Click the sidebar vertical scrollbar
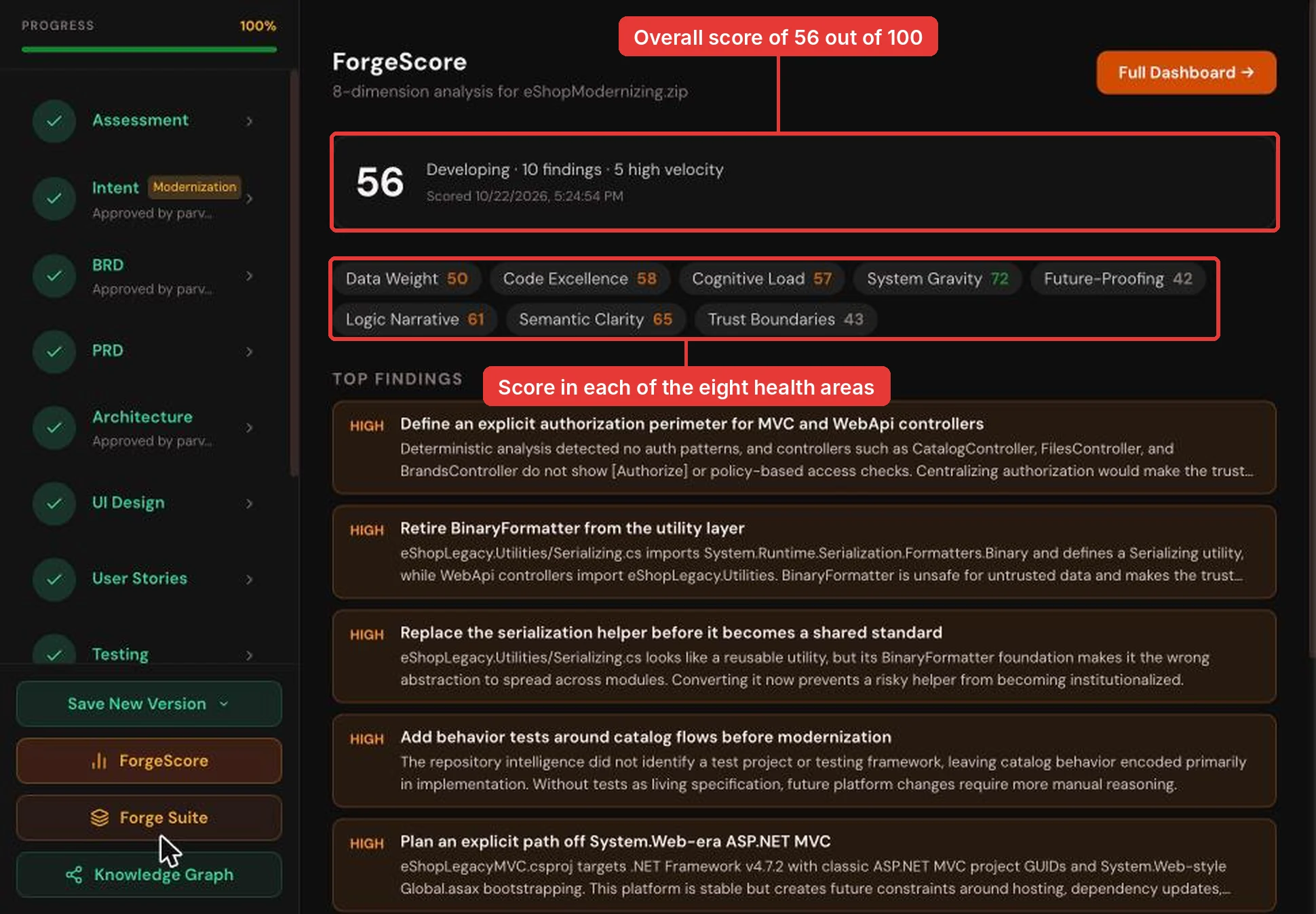Image resolution: width=1316 pixels, height=914 pixels. [294, 271]
